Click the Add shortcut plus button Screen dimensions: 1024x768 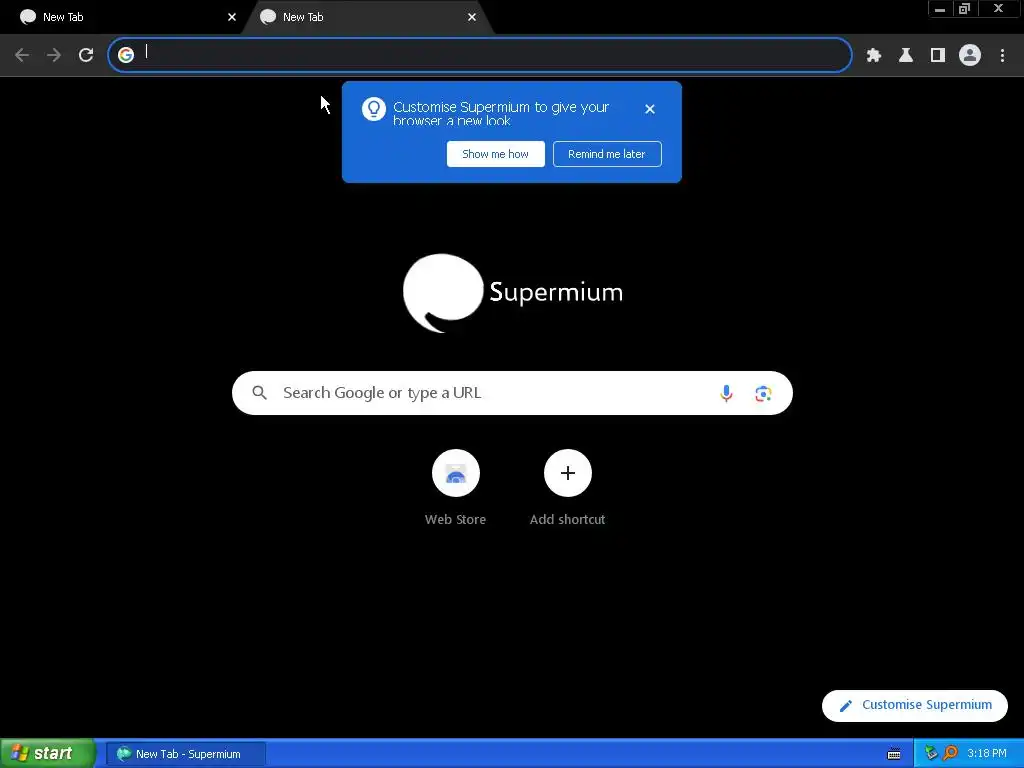(x=568, y=473)
